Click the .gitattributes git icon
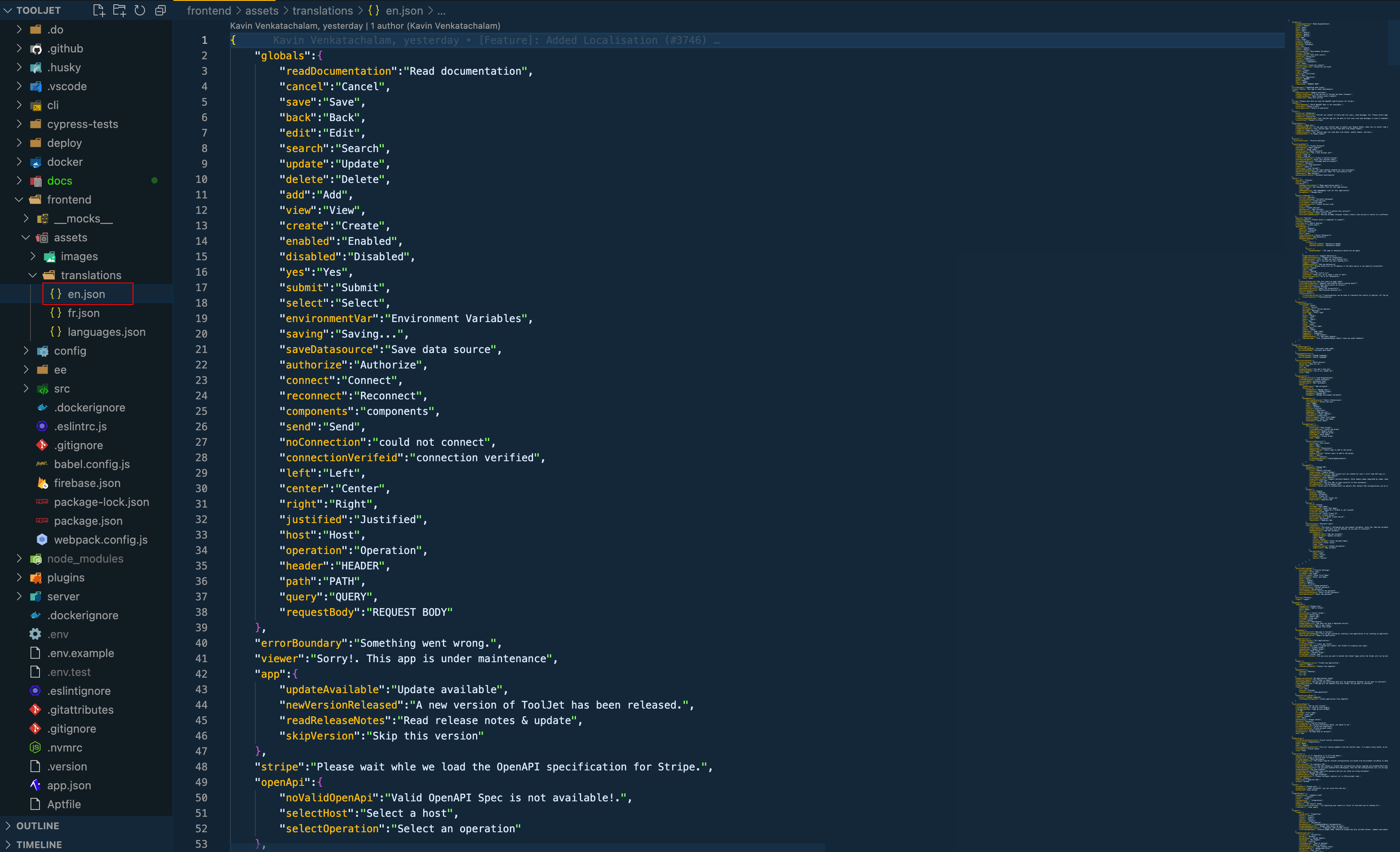 36,710
